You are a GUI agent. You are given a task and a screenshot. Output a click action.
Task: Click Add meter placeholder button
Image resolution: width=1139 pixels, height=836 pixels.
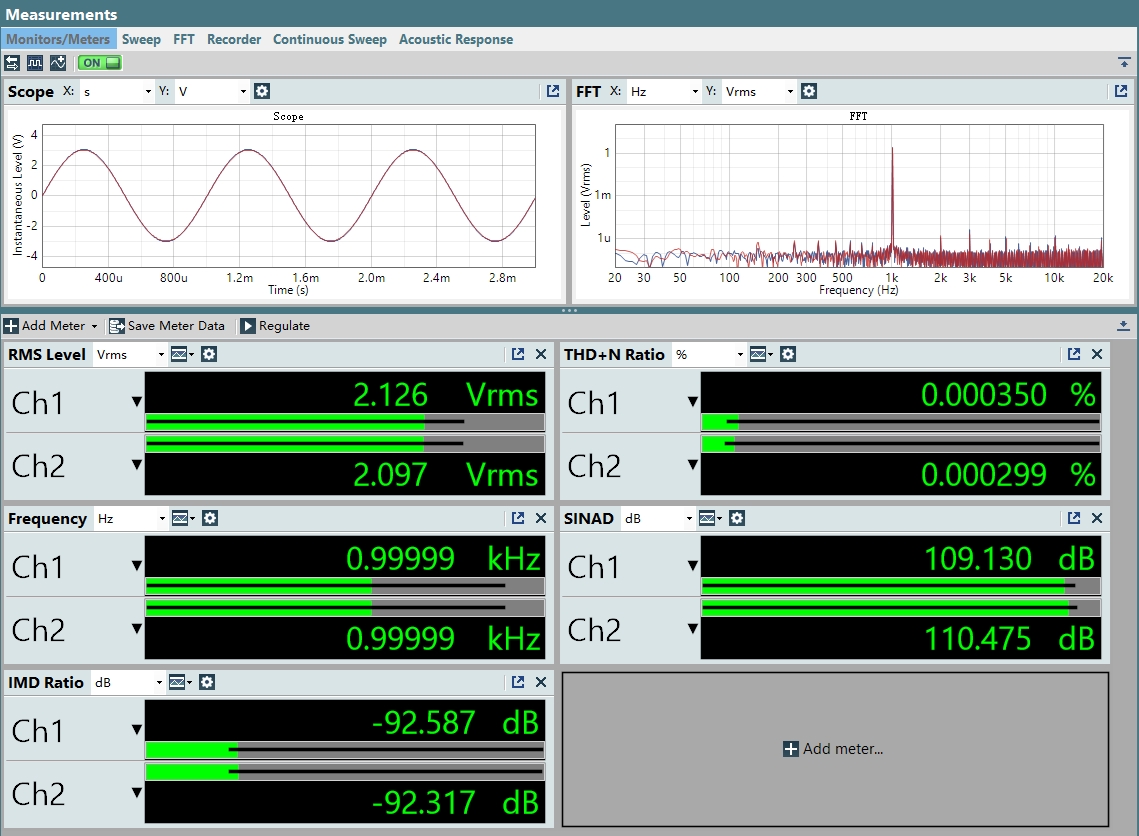[x=833, y=749]
